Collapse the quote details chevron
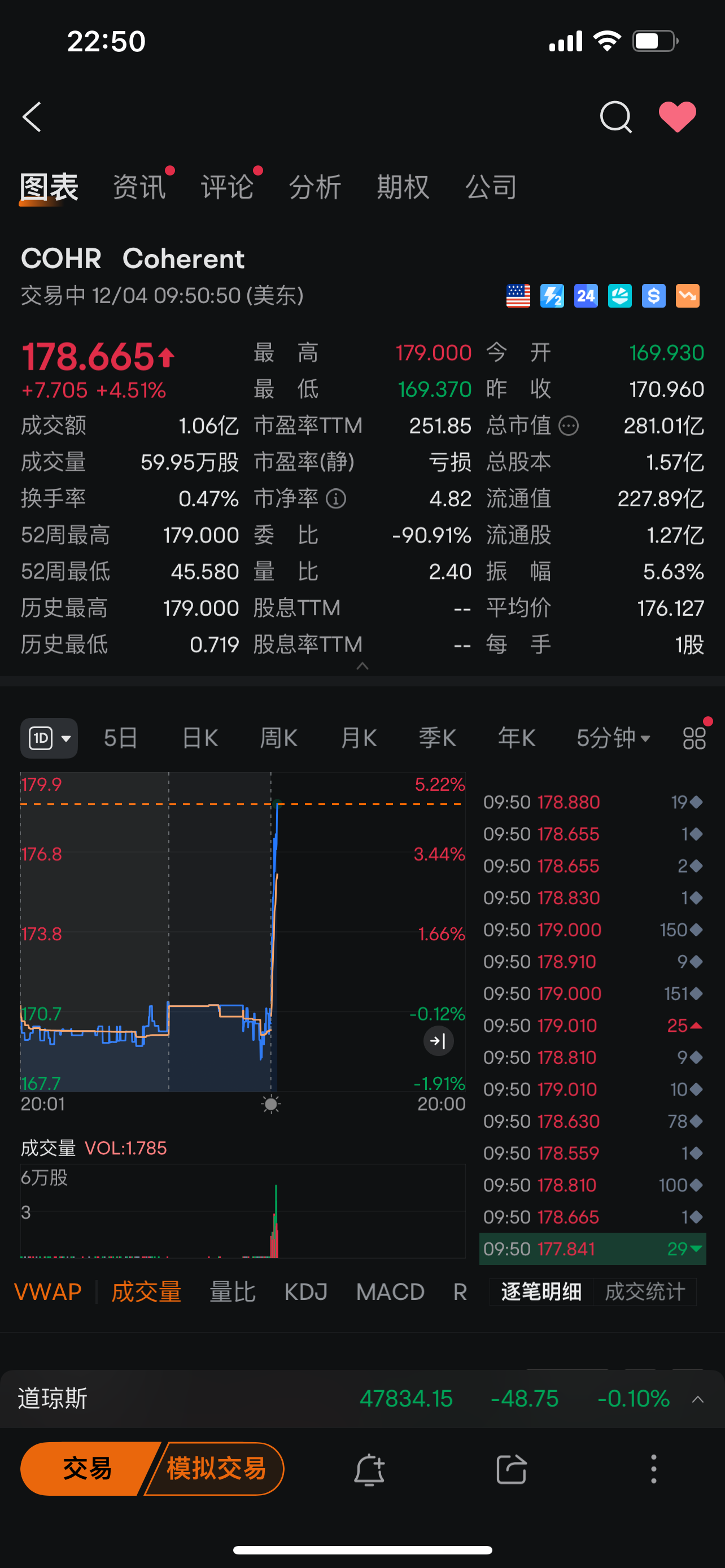The height and width of the screenshot is (1568, 725). point(362,666)
